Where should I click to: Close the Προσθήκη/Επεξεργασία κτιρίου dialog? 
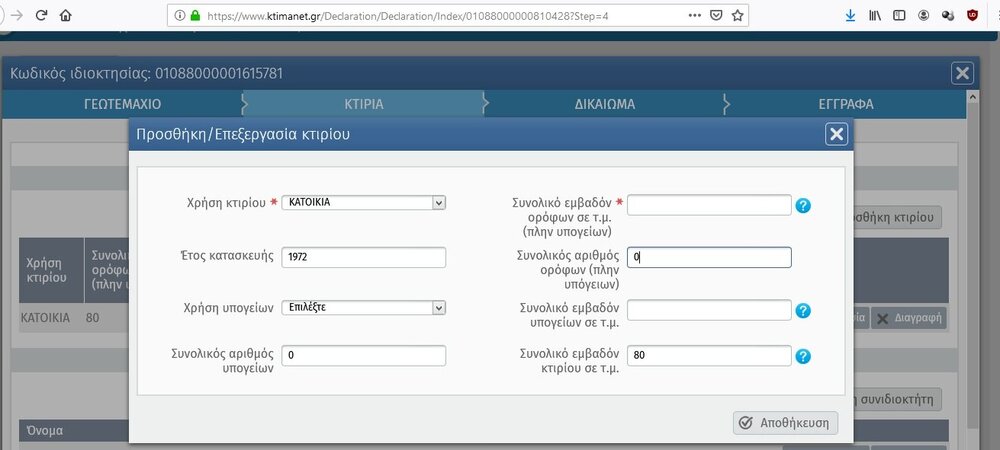tap(837, 134)
